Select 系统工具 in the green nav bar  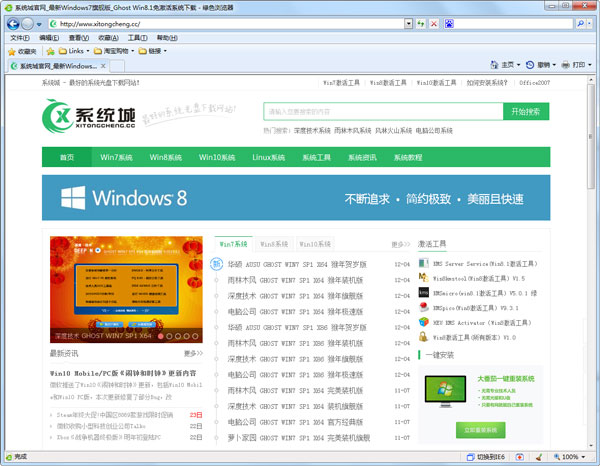316,157
